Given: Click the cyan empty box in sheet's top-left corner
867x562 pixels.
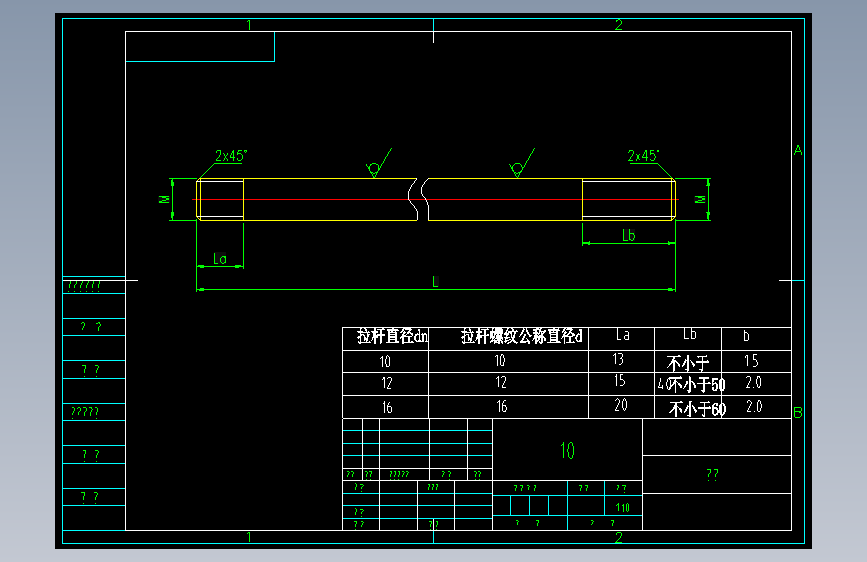Looking at the screenshot, I should click(x=200, y=46).
